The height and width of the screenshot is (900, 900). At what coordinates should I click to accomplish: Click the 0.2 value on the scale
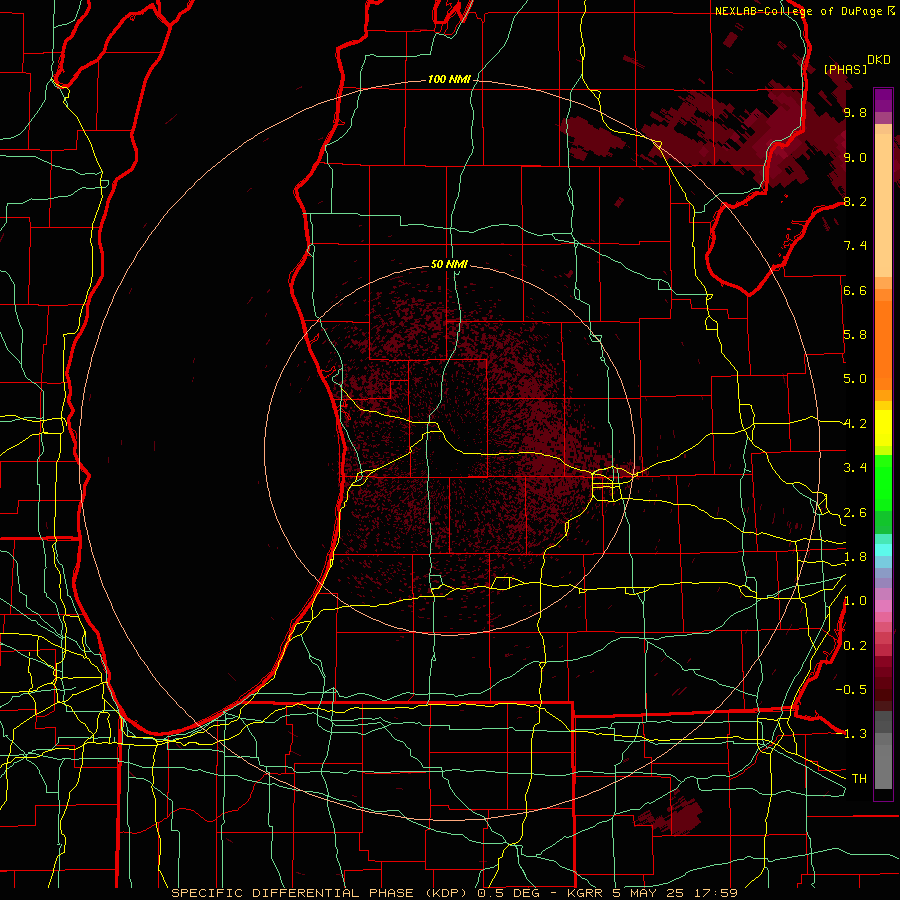pos(855,646)
